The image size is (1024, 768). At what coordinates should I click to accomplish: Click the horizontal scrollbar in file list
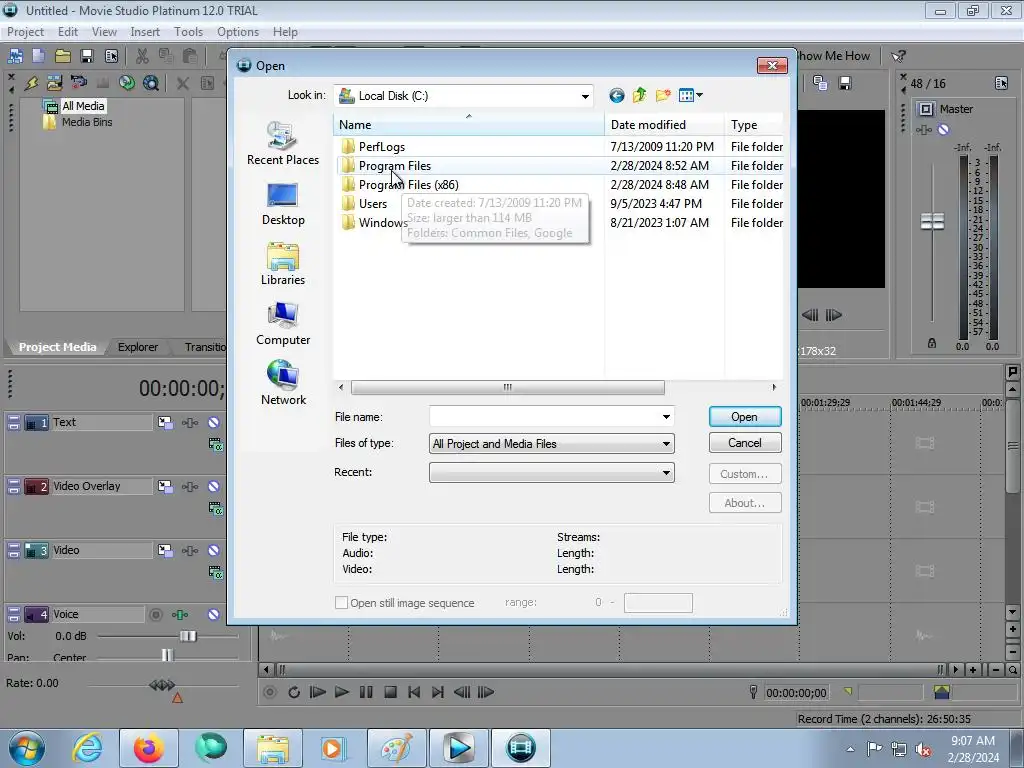pos(507,387)
